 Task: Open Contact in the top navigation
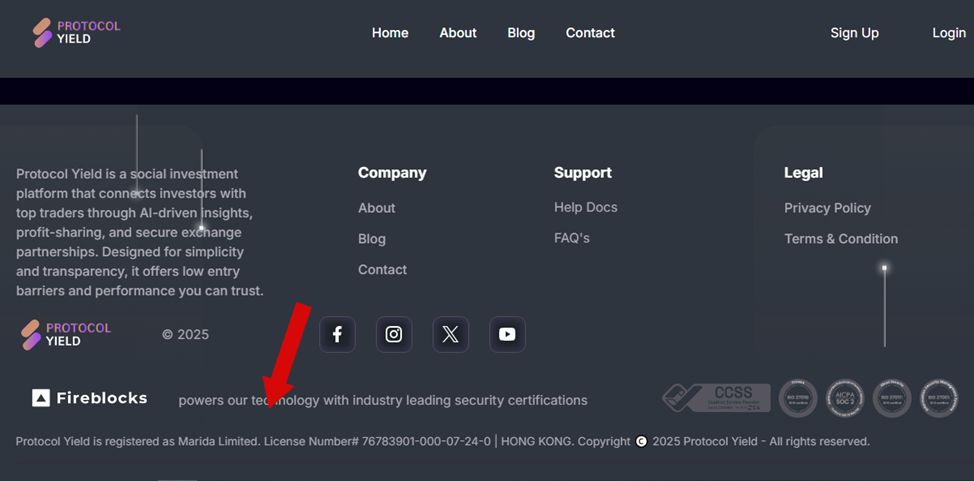tap(590, 33)
